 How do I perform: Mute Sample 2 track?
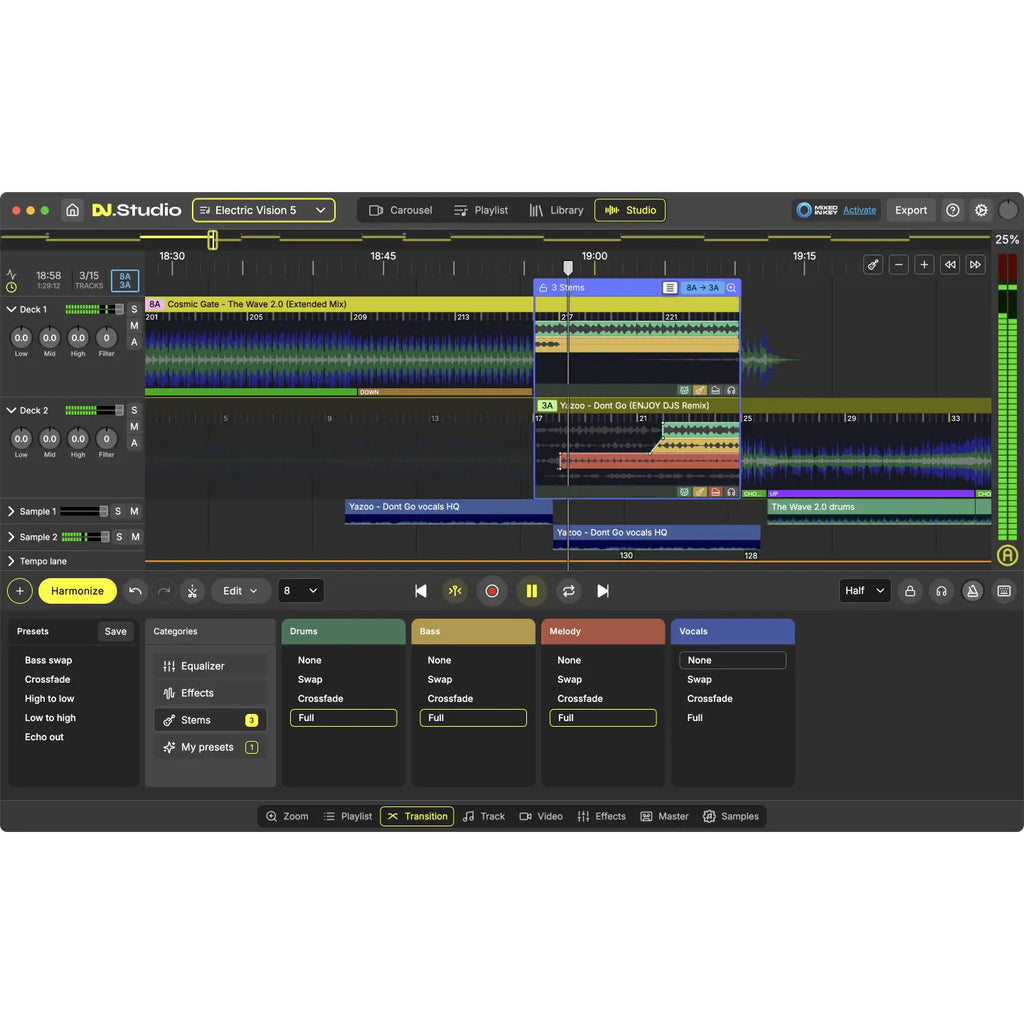point(135,537)
